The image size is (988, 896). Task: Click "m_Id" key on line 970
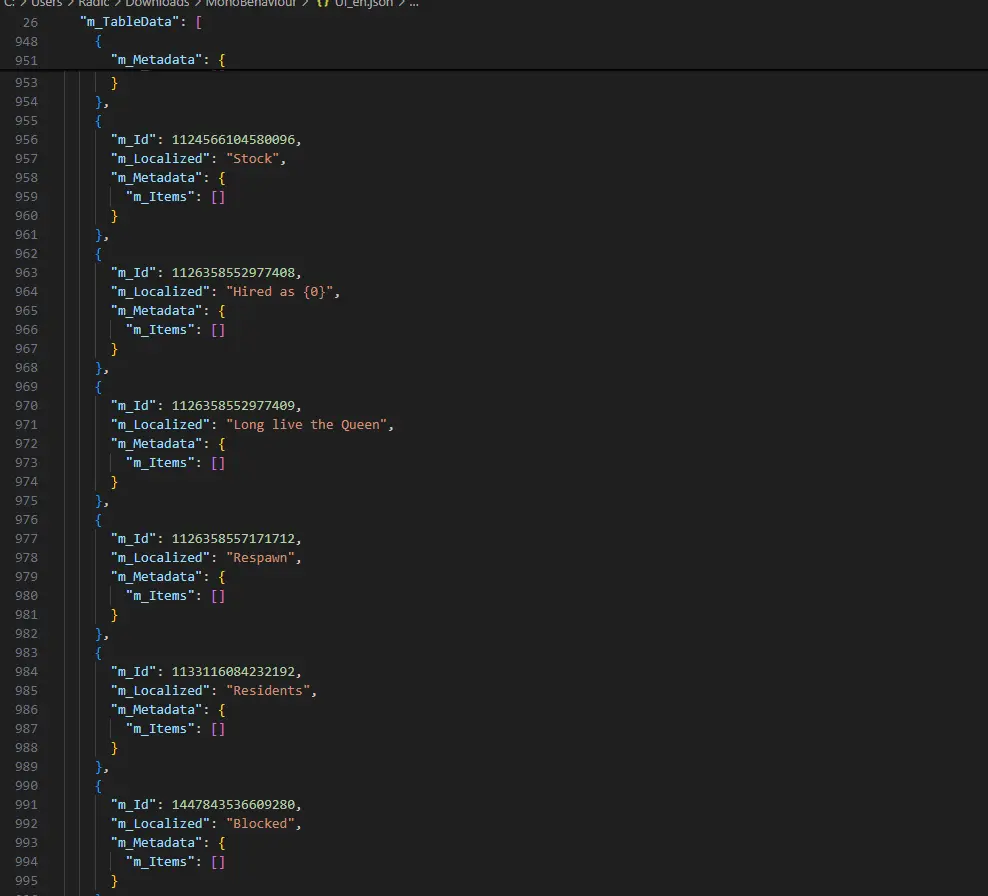(133, 406)
